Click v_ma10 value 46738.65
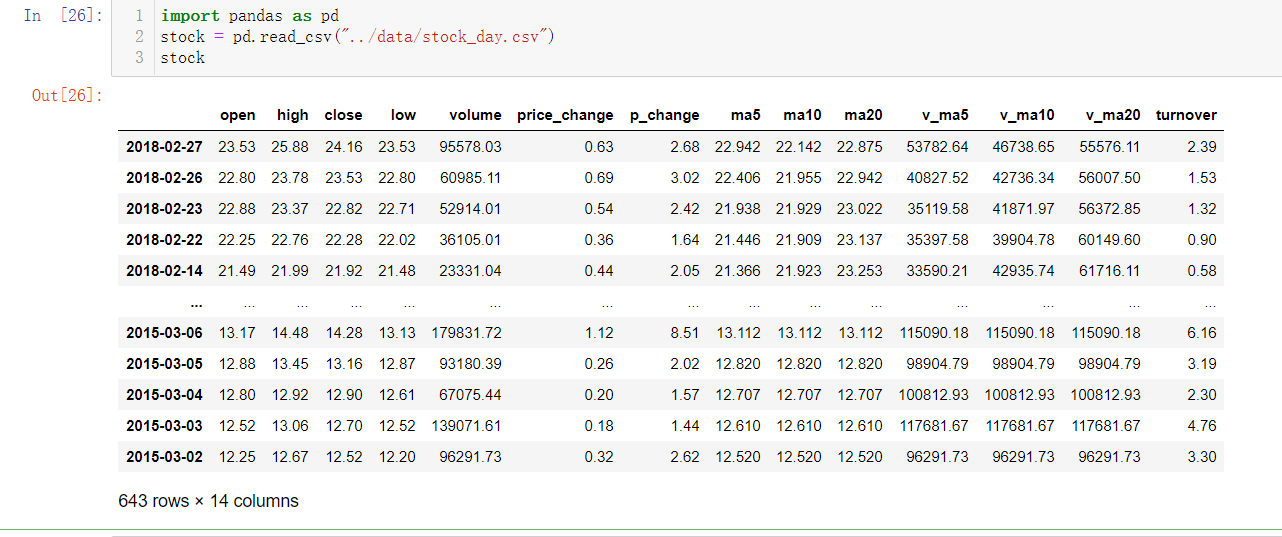This screenshot has width=1282, height=537. [x=1023, y=147]
